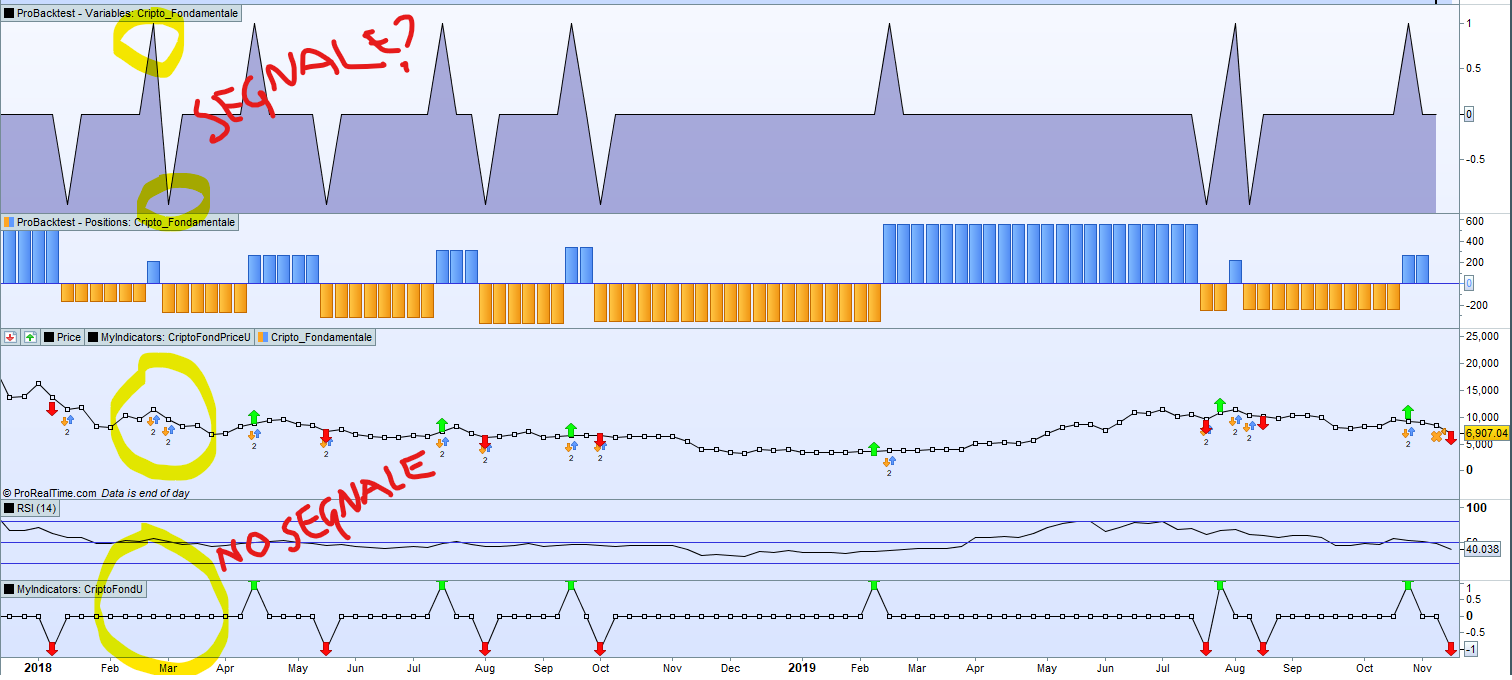Select the red sell arrow at October 2018 on the price chart
Viewport: 1512px width, 680px height.
[600, 441]
